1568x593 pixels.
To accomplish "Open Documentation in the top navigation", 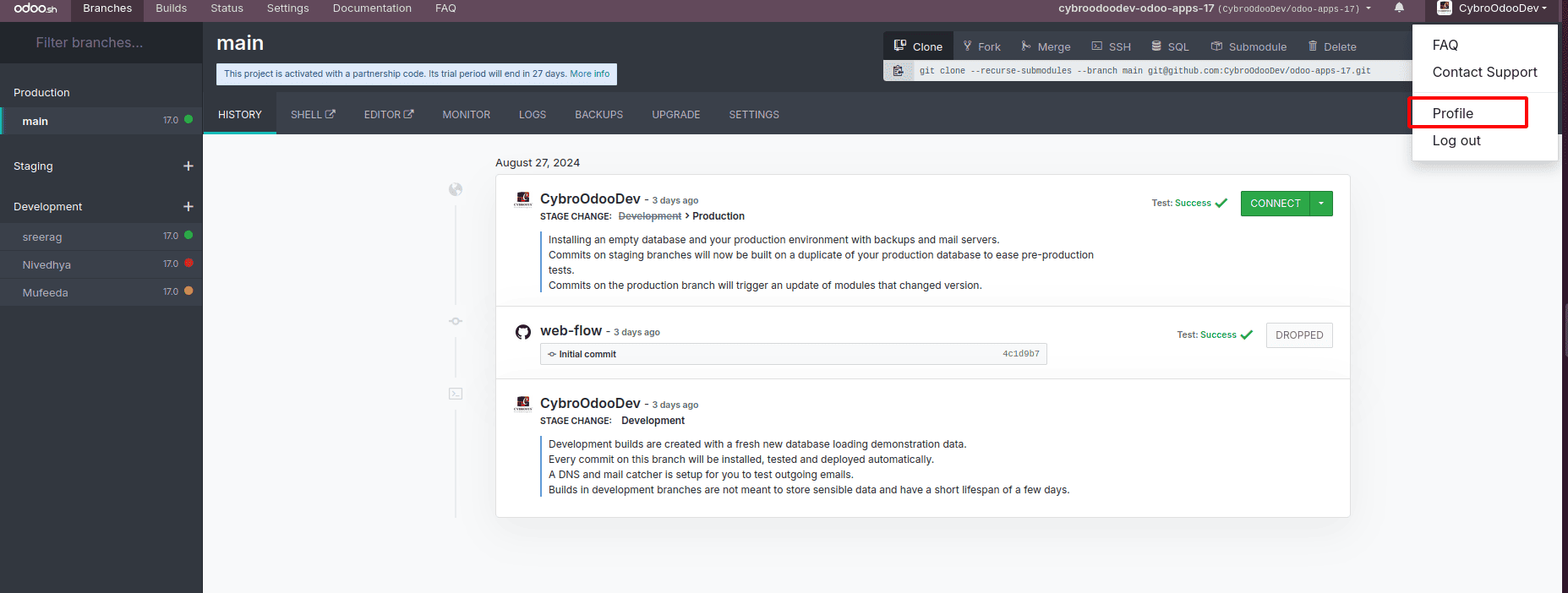I will click(x=372, y=8).
